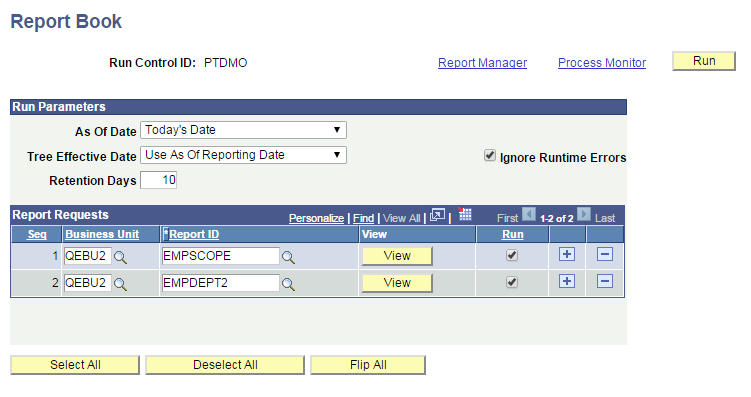Show previous row arrow next to First
This screenshot has height=397, width=751.
click(529, 214)
